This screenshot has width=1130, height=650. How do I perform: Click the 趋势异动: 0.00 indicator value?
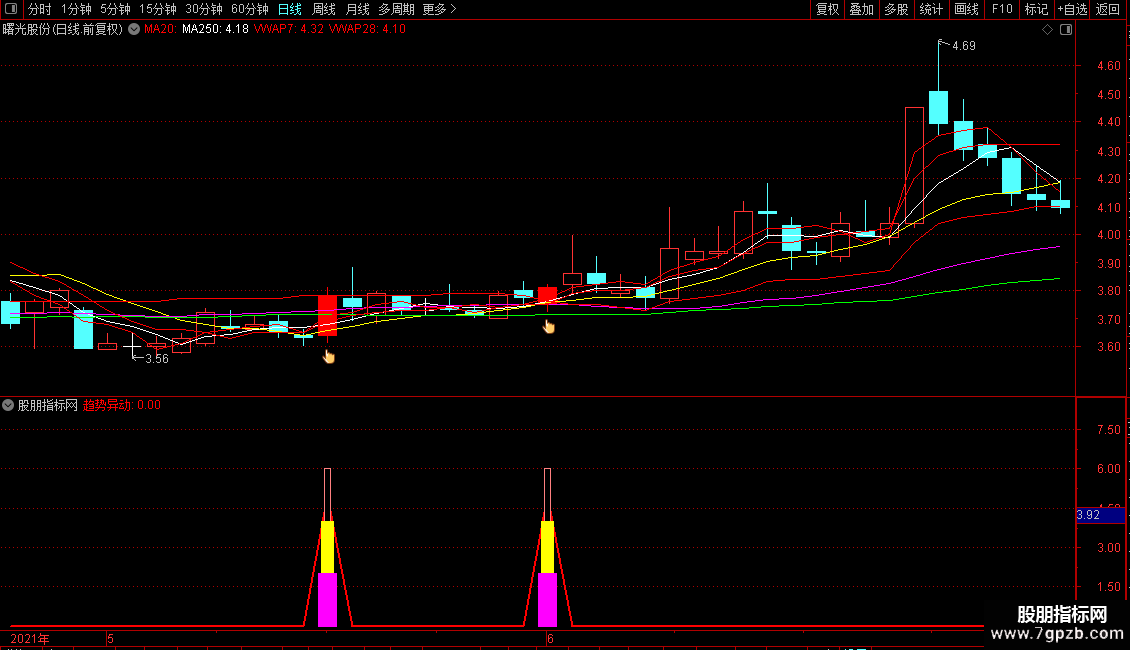pyautogui.click(x=122, y=405)
